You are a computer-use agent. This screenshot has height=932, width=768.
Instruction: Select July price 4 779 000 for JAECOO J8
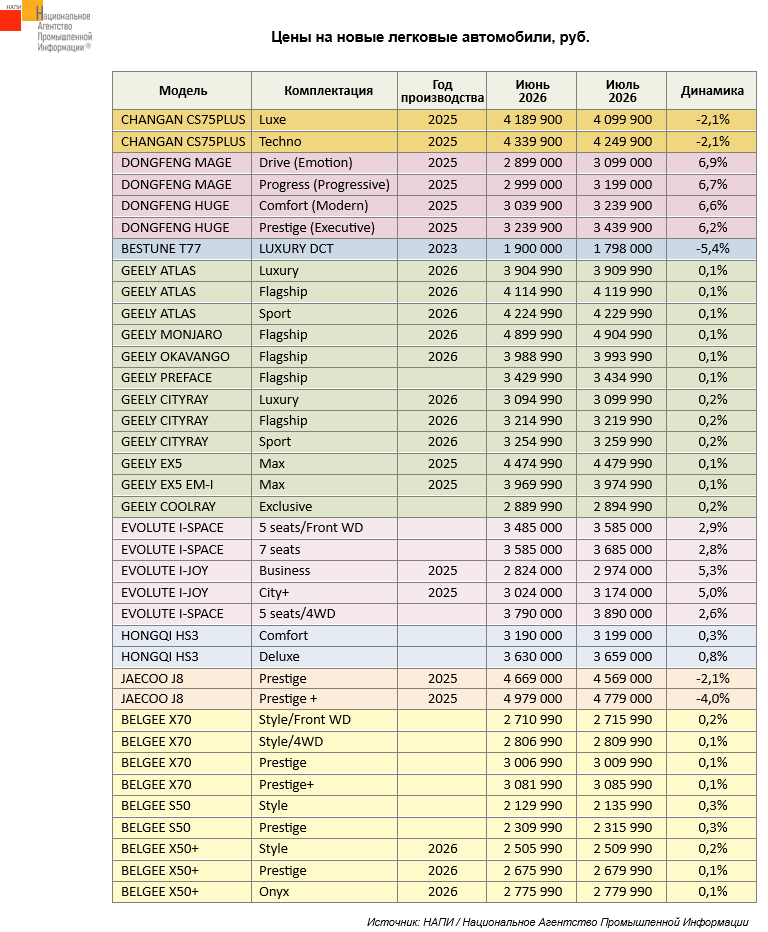point(622,699)
